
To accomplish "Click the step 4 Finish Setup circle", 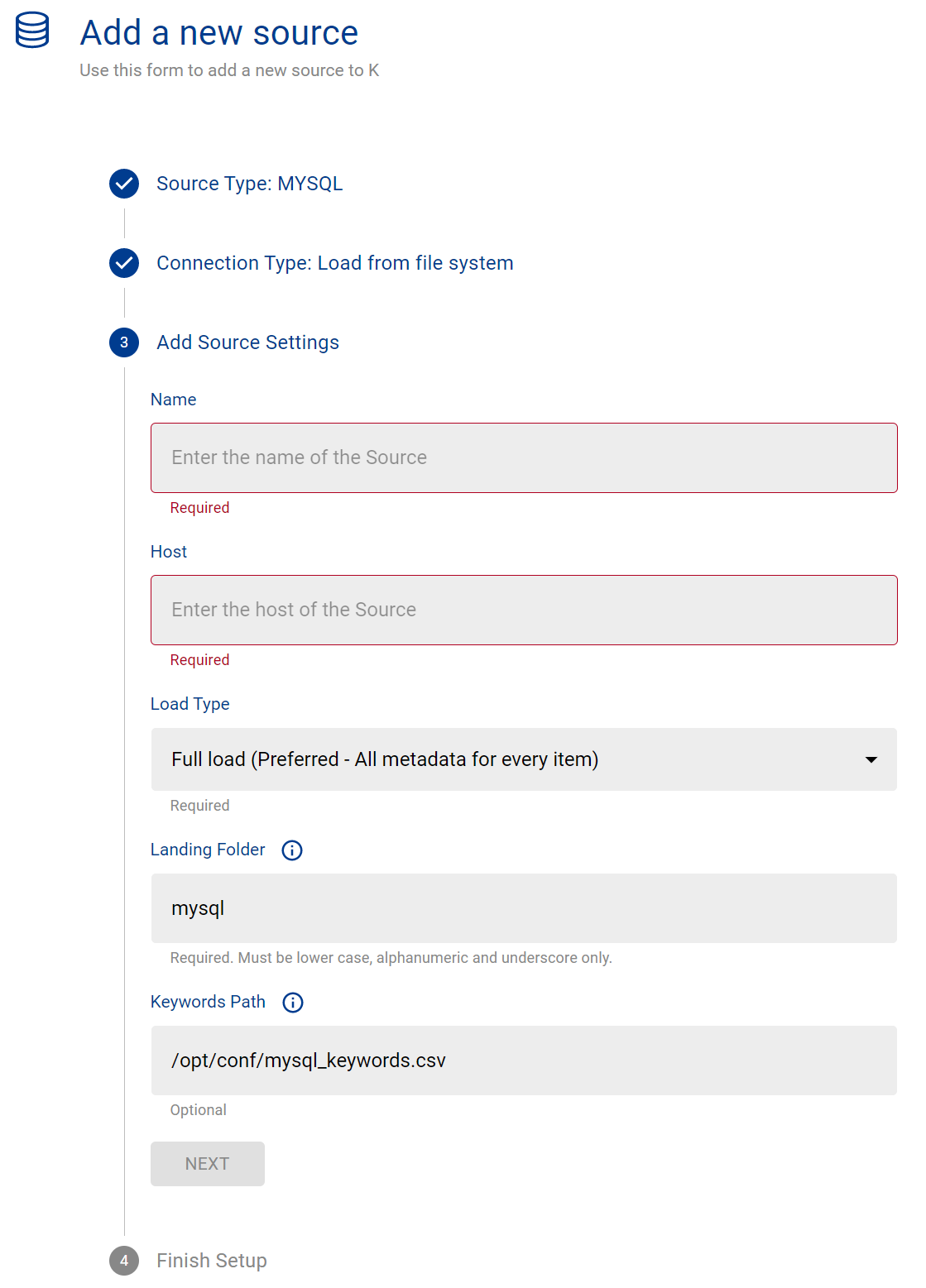I will pyautogui.click(x=124, y=1261).
